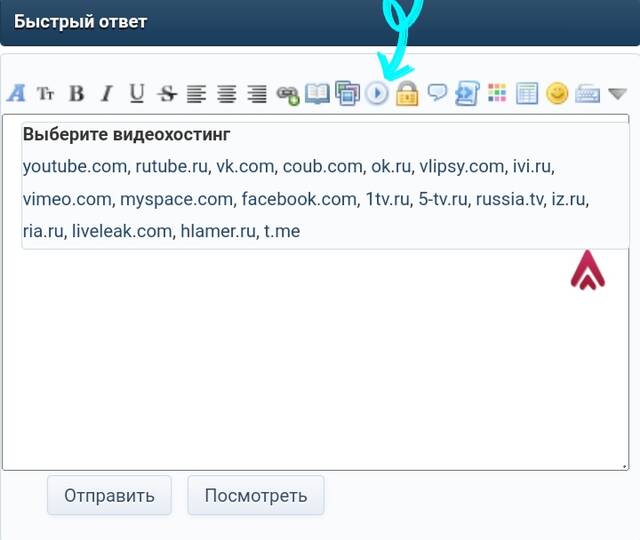
Task: Choose vk.com video hosting
Action: [245, 167]
